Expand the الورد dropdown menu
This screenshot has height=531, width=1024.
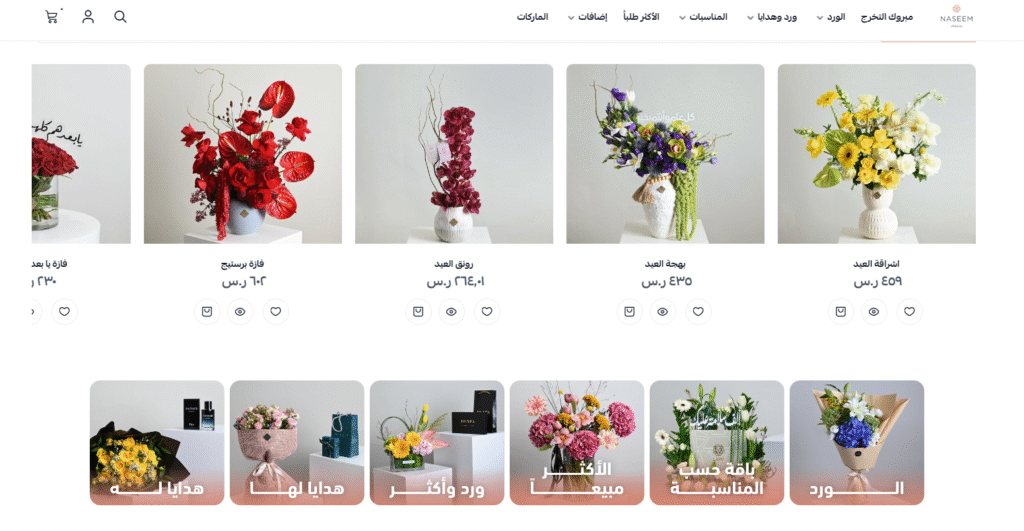pyautogui.click(x=831, y=17)
